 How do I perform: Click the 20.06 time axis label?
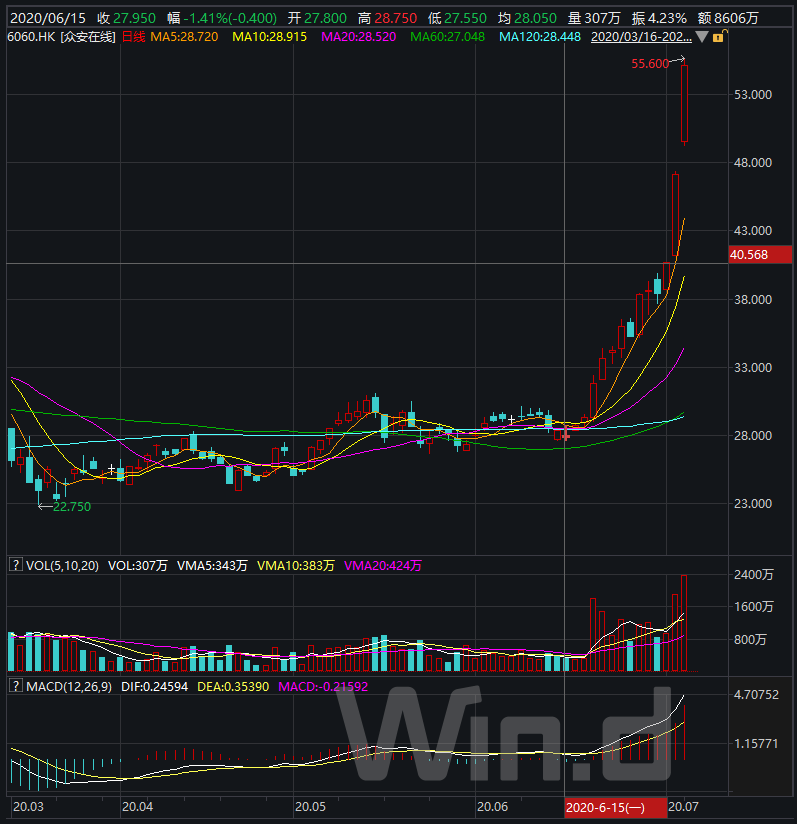[x=492, y=807]
